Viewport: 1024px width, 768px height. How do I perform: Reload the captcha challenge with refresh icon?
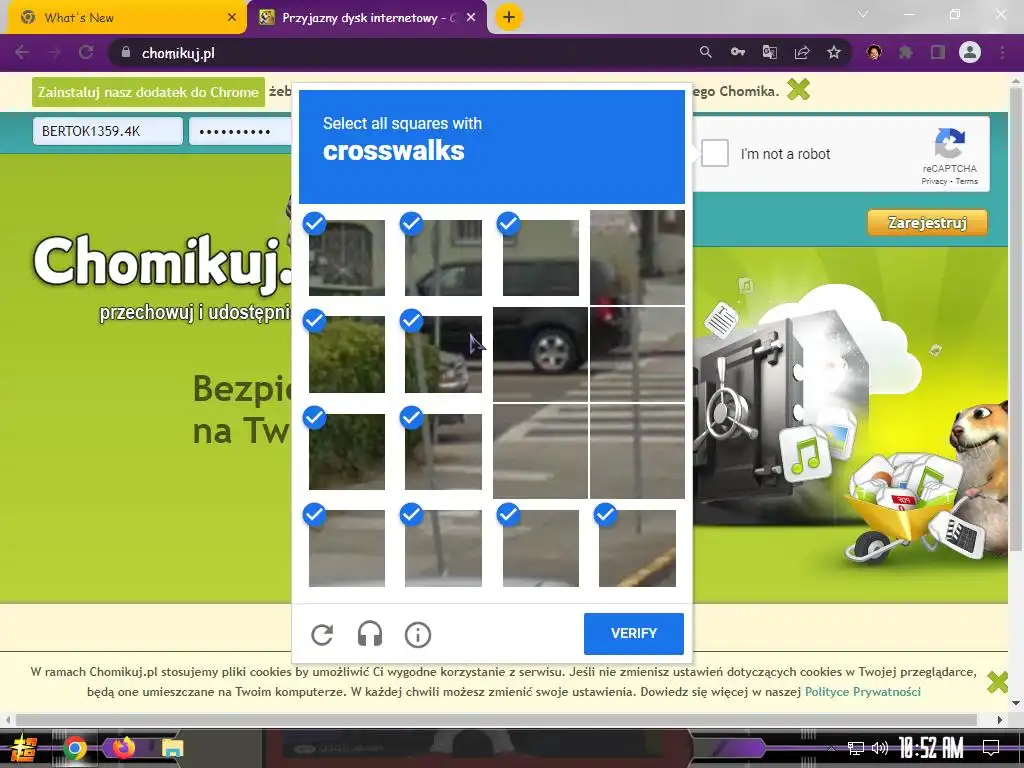click(322, 634)
